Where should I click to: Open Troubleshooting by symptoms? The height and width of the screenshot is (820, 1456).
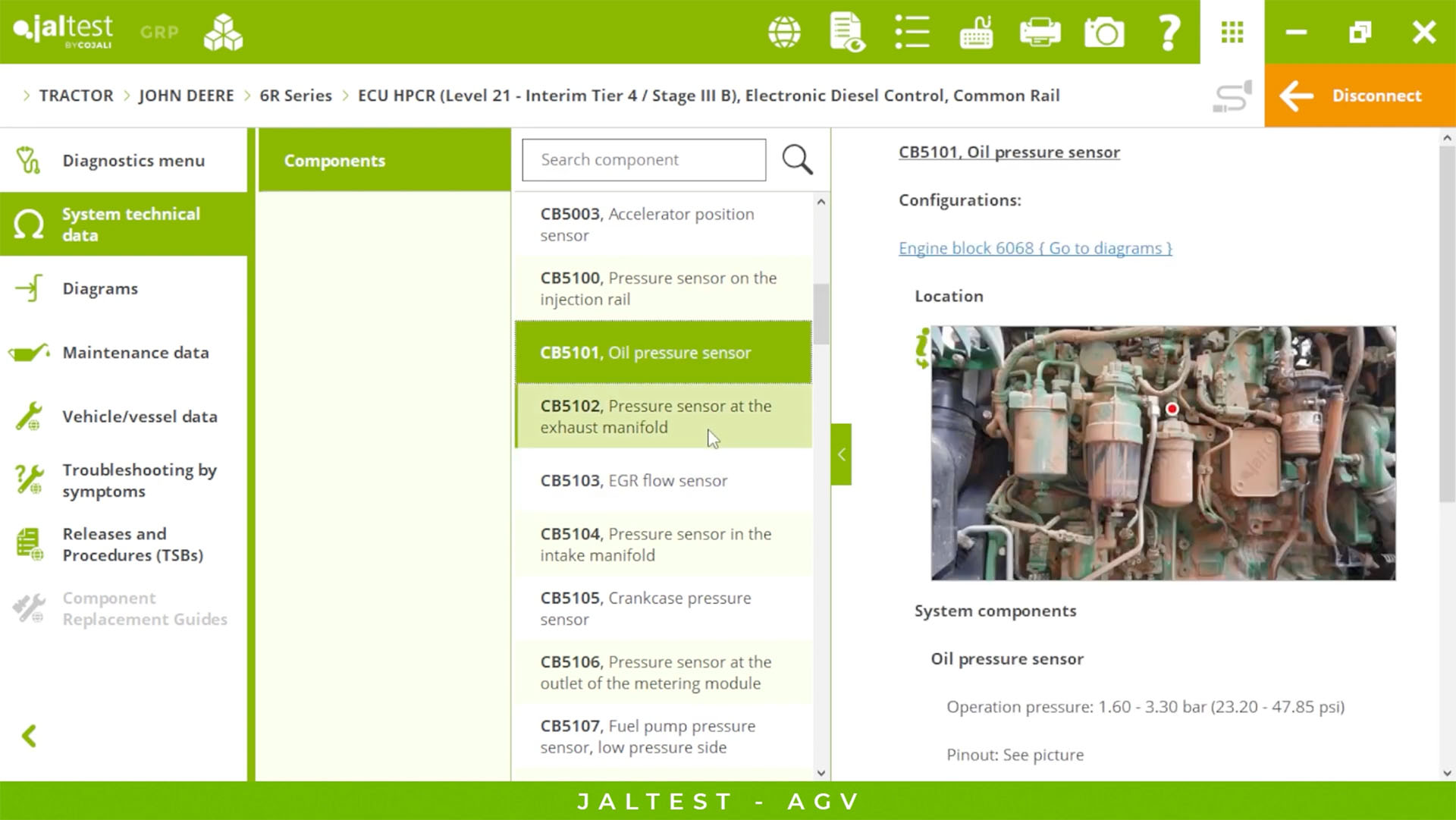click(139, 480)
